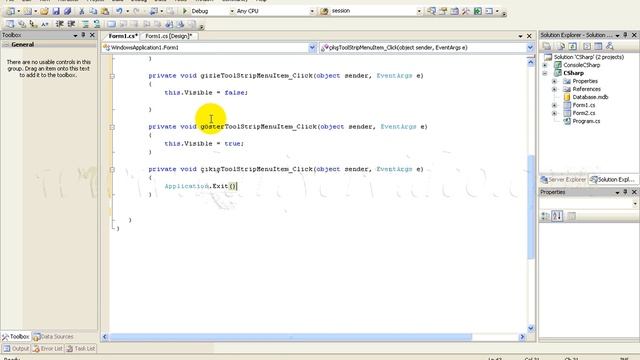
Task: Expand the References folder node
Action: click(554, 89)
